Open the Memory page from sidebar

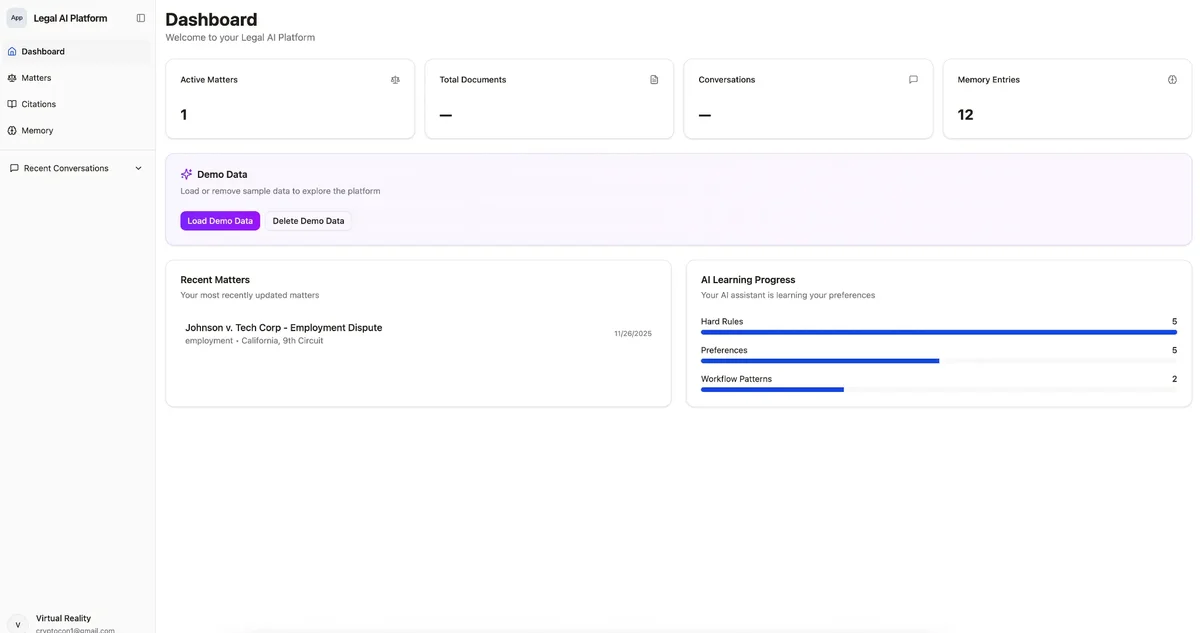point(37,131)
